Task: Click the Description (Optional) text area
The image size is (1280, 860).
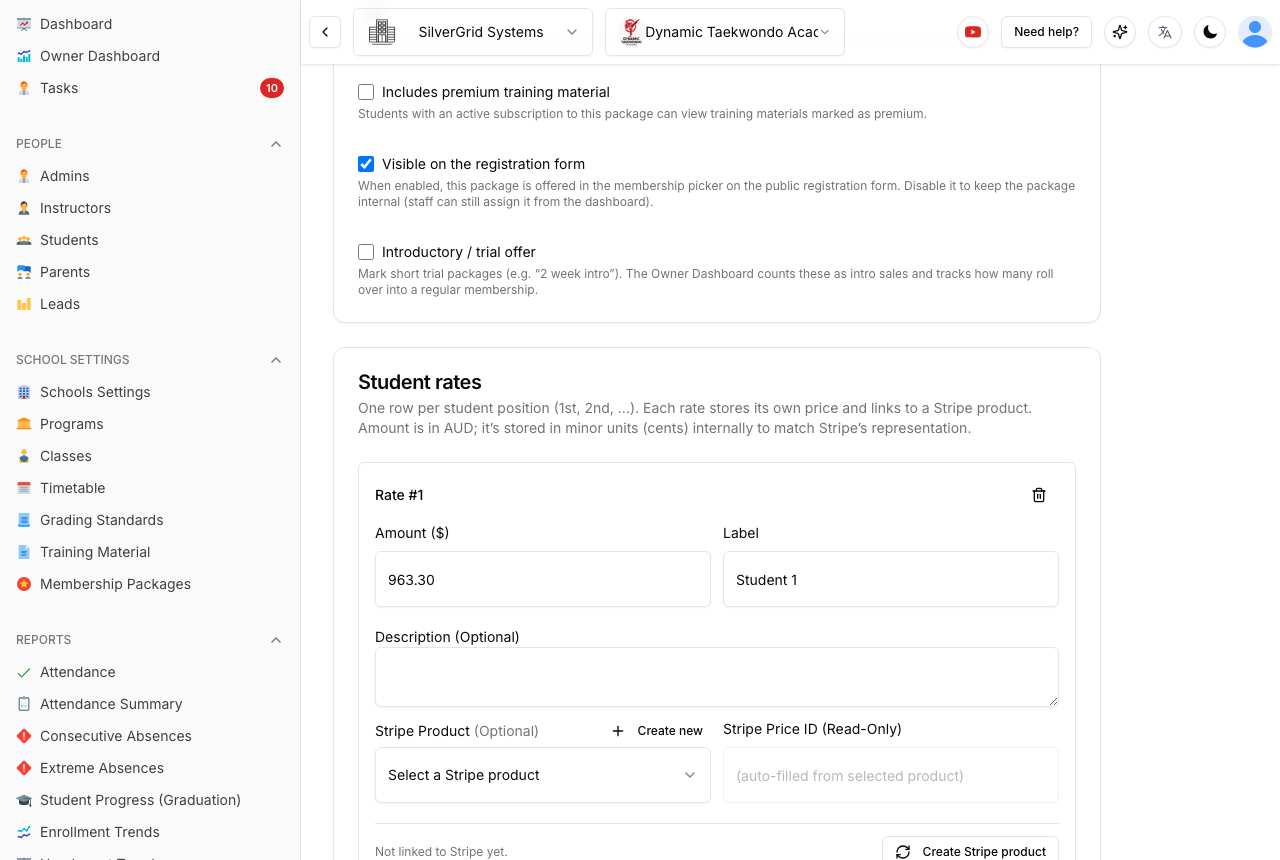Action: tap(717, 677)
